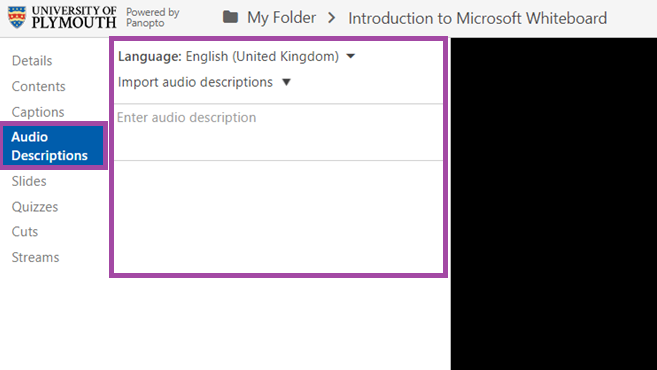
Task: Open the Language dropdown arrow
Action: click(x=351, y=56)
